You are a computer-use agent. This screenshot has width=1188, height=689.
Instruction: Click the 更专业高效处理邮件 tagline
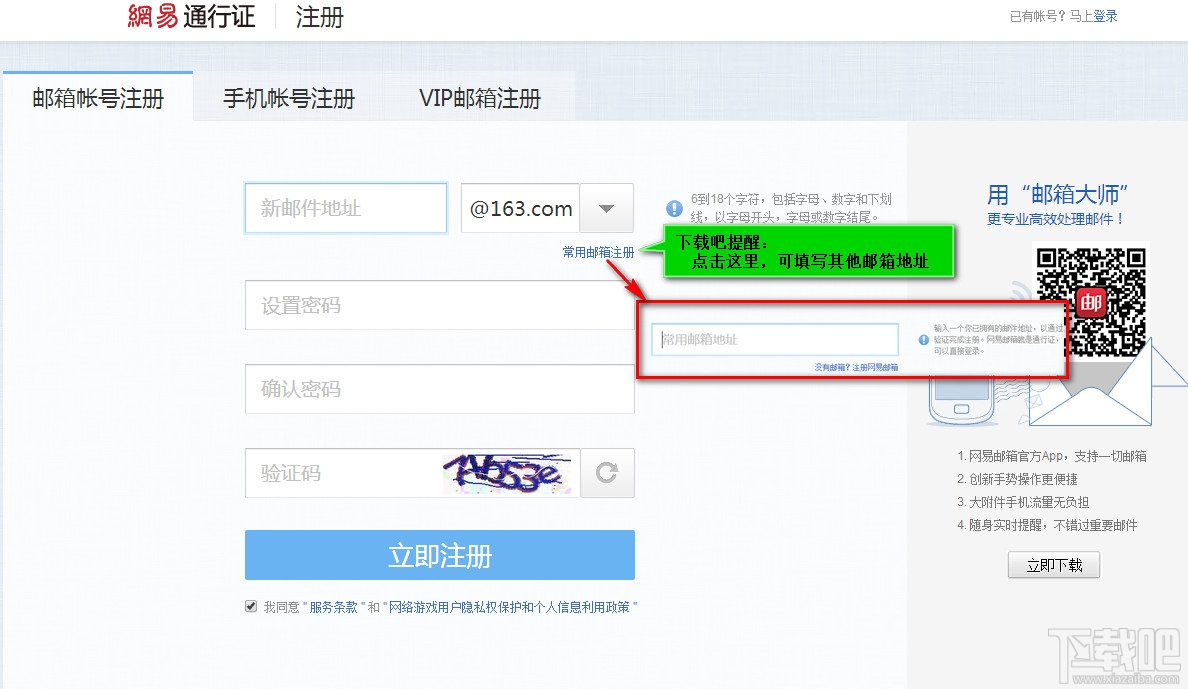pos(1055,219)
